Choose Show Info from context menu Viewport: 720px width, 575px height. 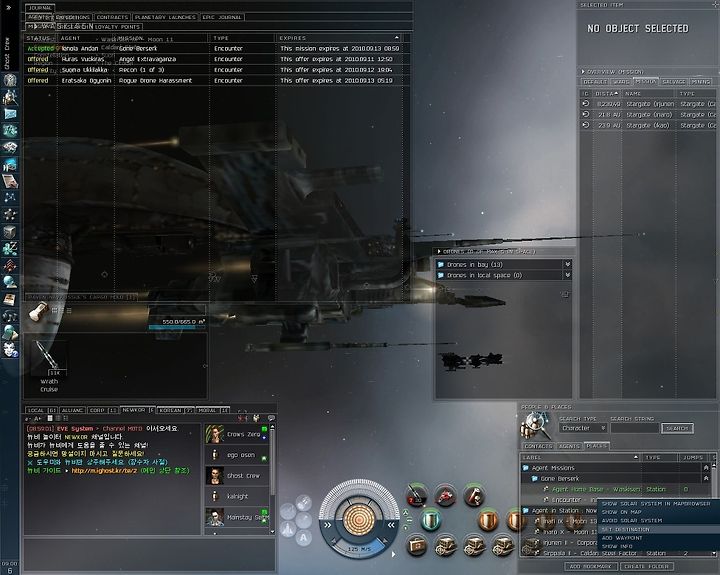click(x=659, y=547)
